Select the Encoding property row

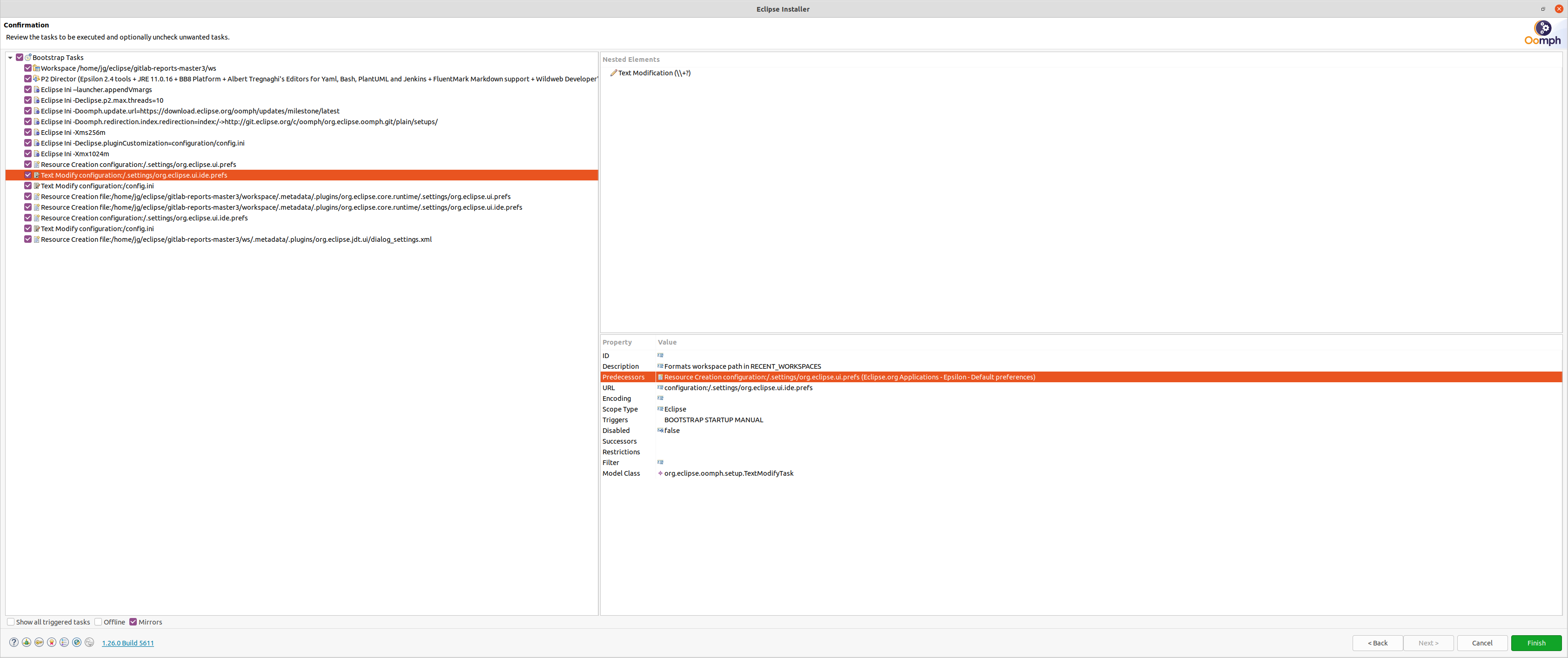click(x=1081, y=399)
